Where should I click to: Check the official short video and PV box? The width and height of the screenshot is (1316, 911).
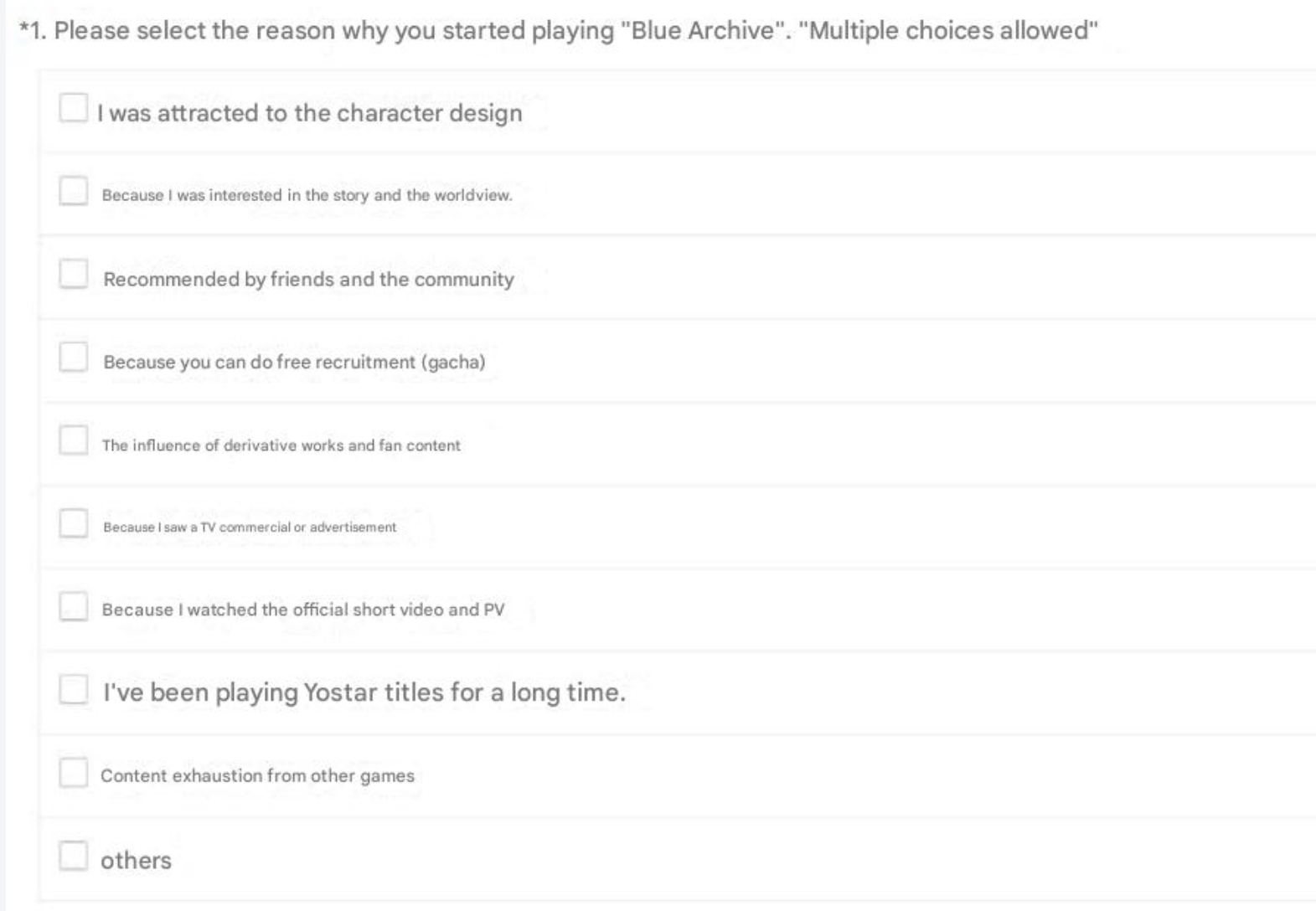[x=74, y=606]
